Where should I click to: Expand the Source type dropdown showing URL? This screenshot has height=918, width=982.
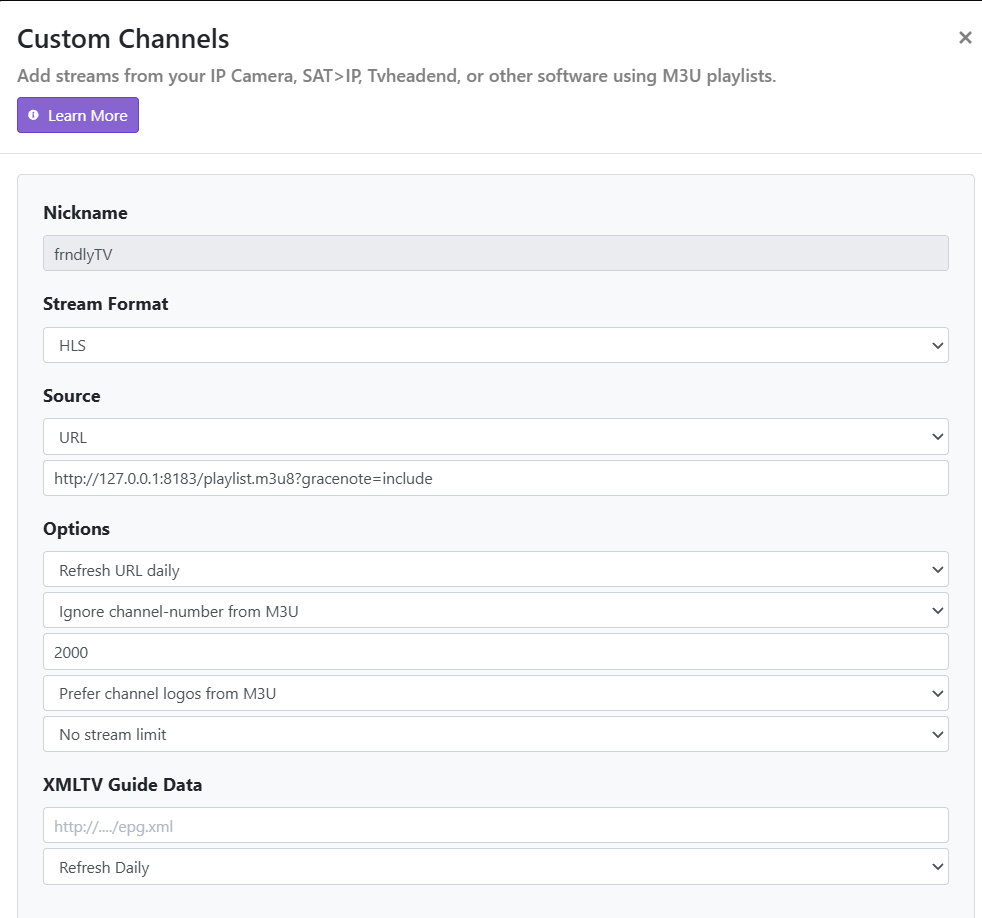pos(495,437)
